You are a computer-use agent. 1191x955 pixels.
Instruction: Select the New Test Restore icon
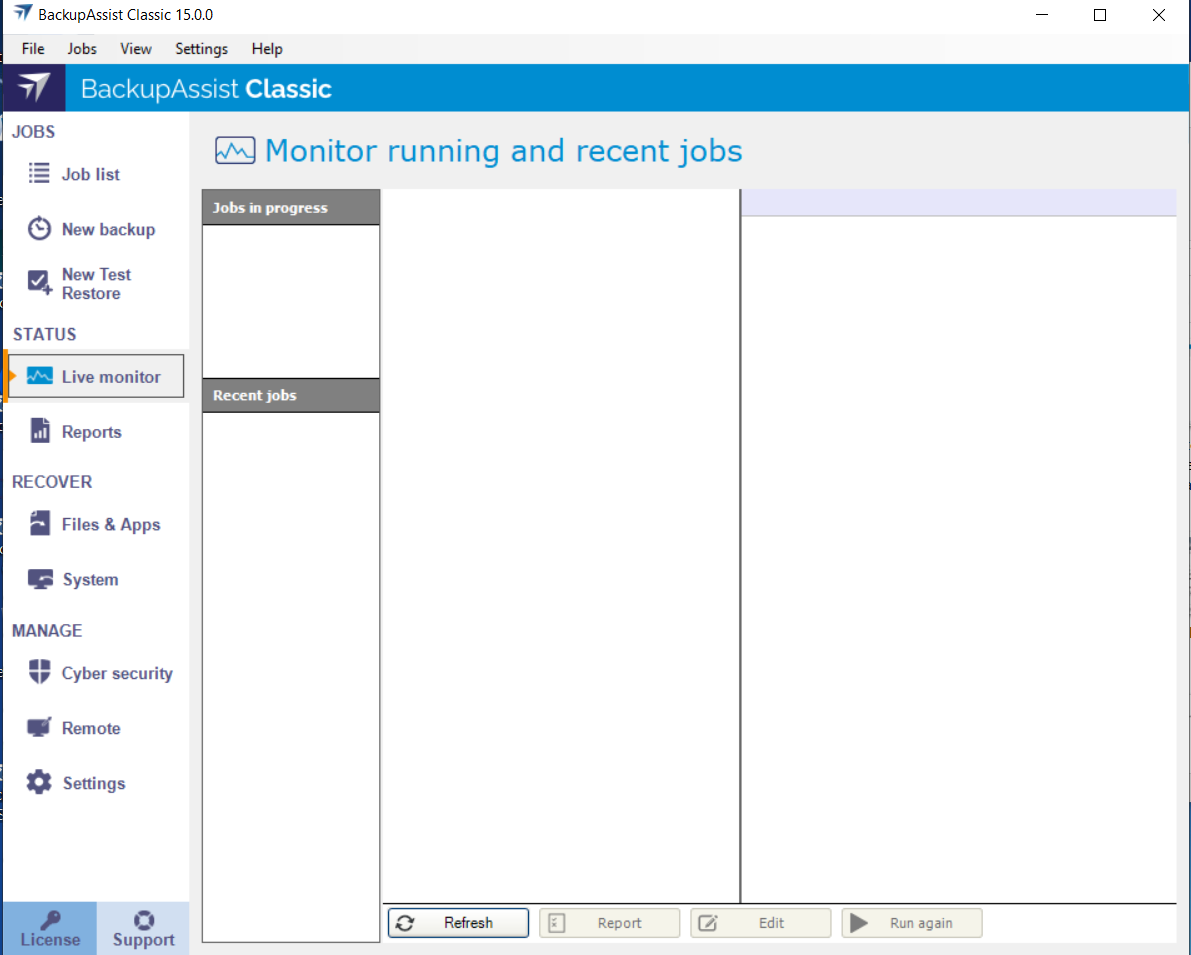point(39,283)
